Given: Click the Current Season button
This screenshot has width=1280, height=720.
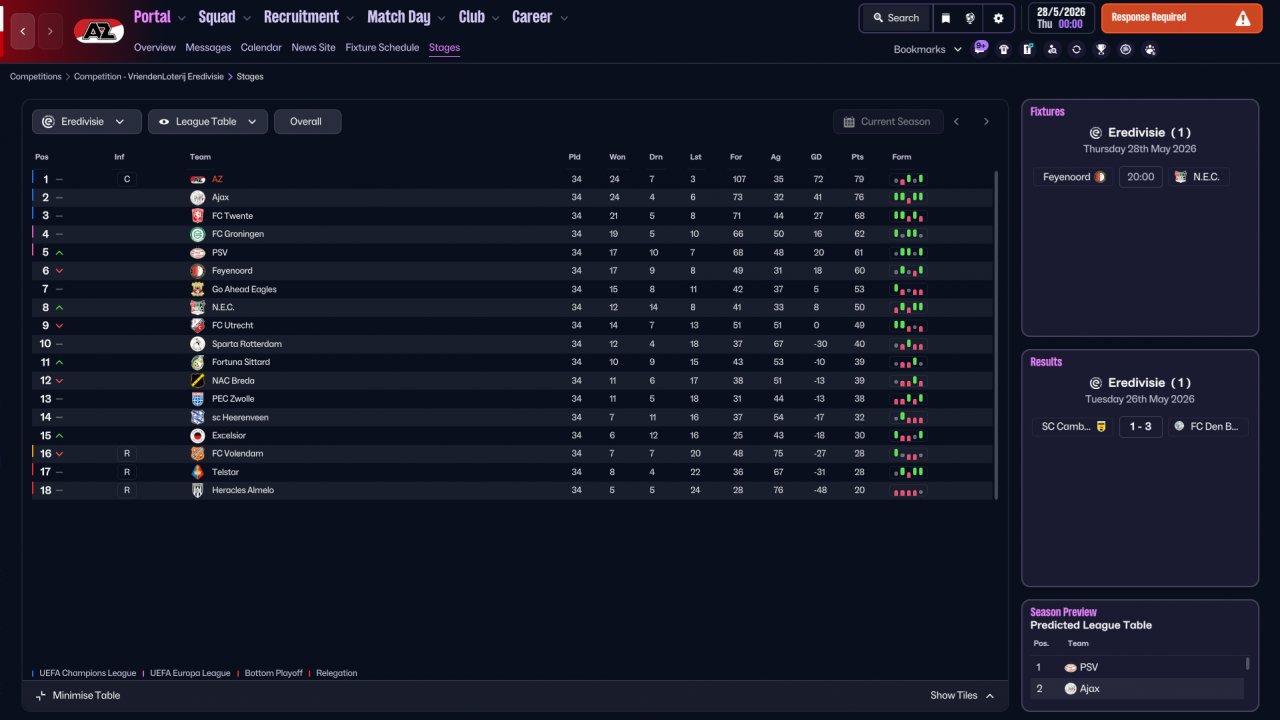Looking at the screenshot, I should 888,122.
